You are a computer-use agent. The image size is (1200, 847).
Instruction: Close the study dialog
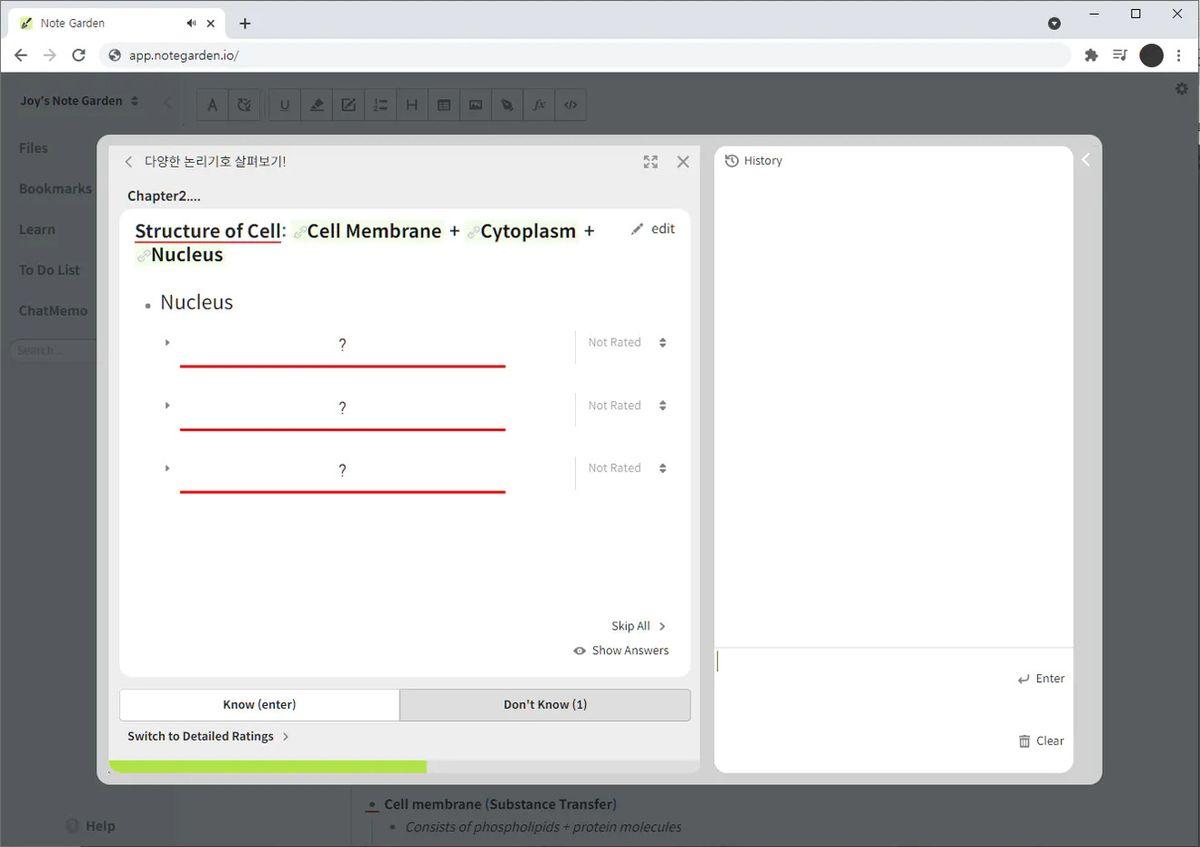(683, 162)
